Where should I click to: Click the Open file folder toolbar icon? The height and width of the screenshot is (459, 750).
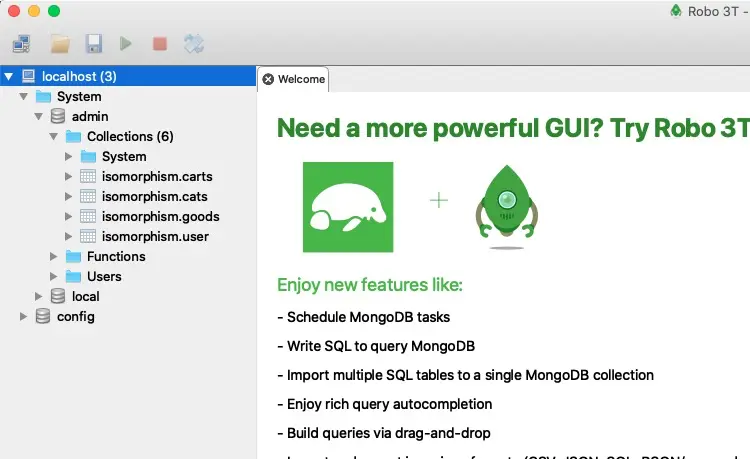(60, 44)
